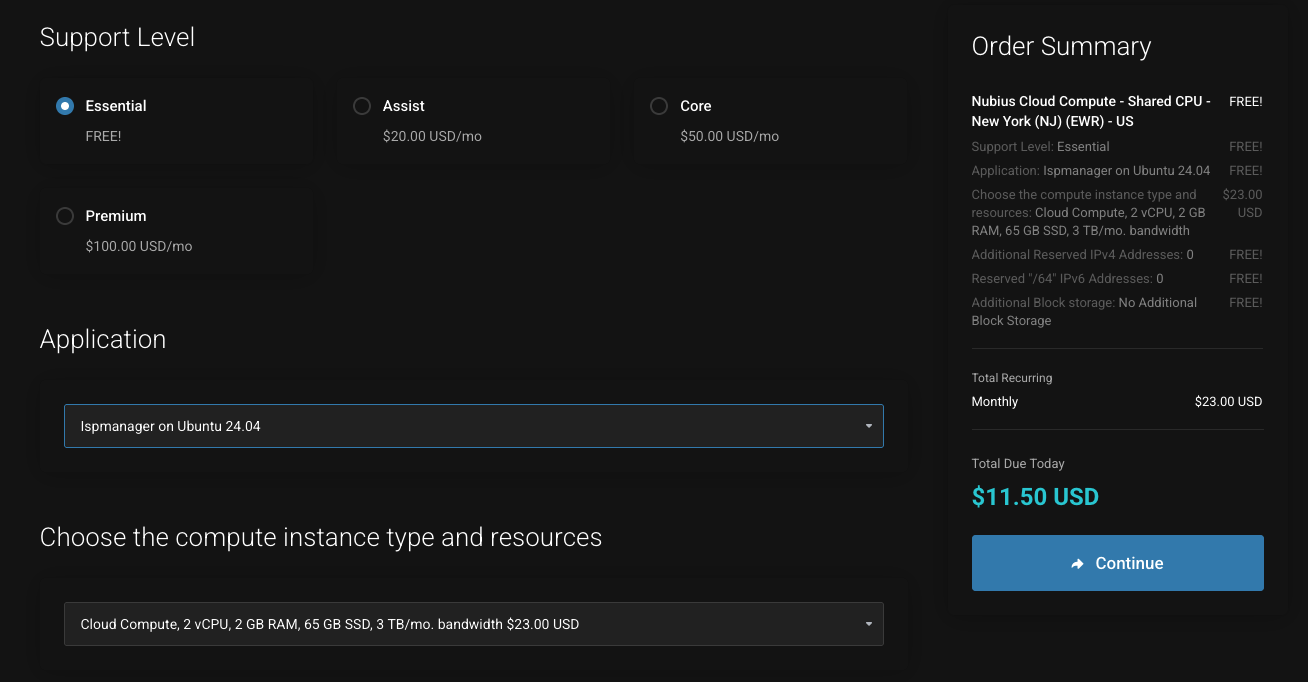Click the Order Summary heading
This screenshot has width=1308, height=682.
[1061, 47]
